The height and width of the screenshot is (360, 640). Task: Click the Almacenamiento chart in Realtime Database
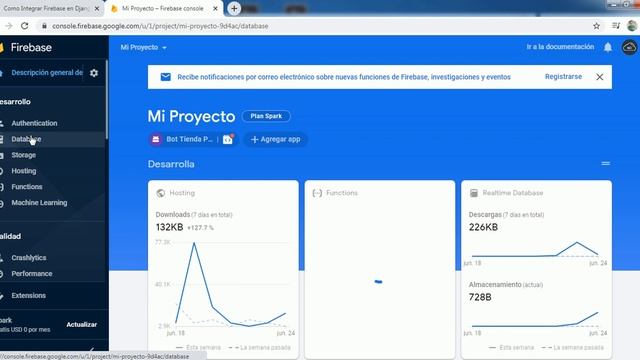(535, 319)
